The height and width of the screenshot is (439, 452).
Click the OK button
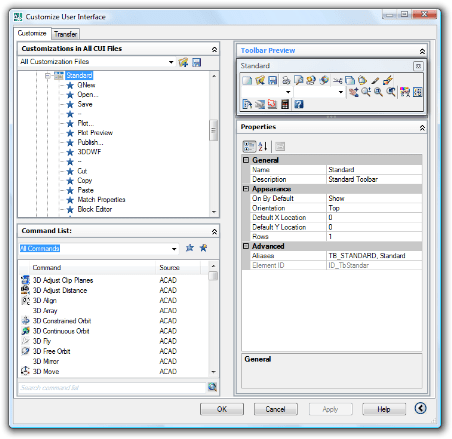pyautogui.click(x=222, y=409)
